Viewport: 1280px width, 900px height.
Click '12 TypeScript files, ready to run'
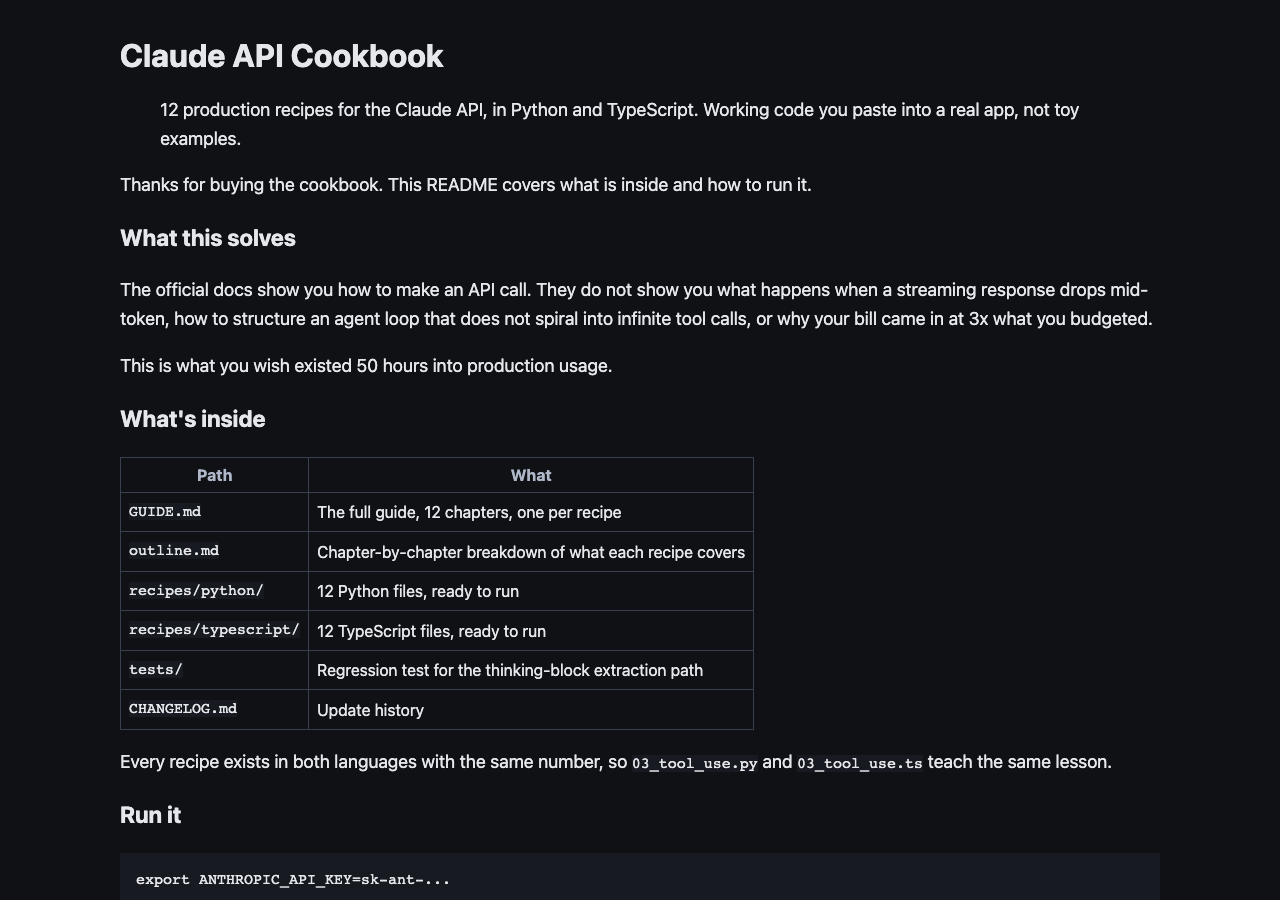point(531,631)
